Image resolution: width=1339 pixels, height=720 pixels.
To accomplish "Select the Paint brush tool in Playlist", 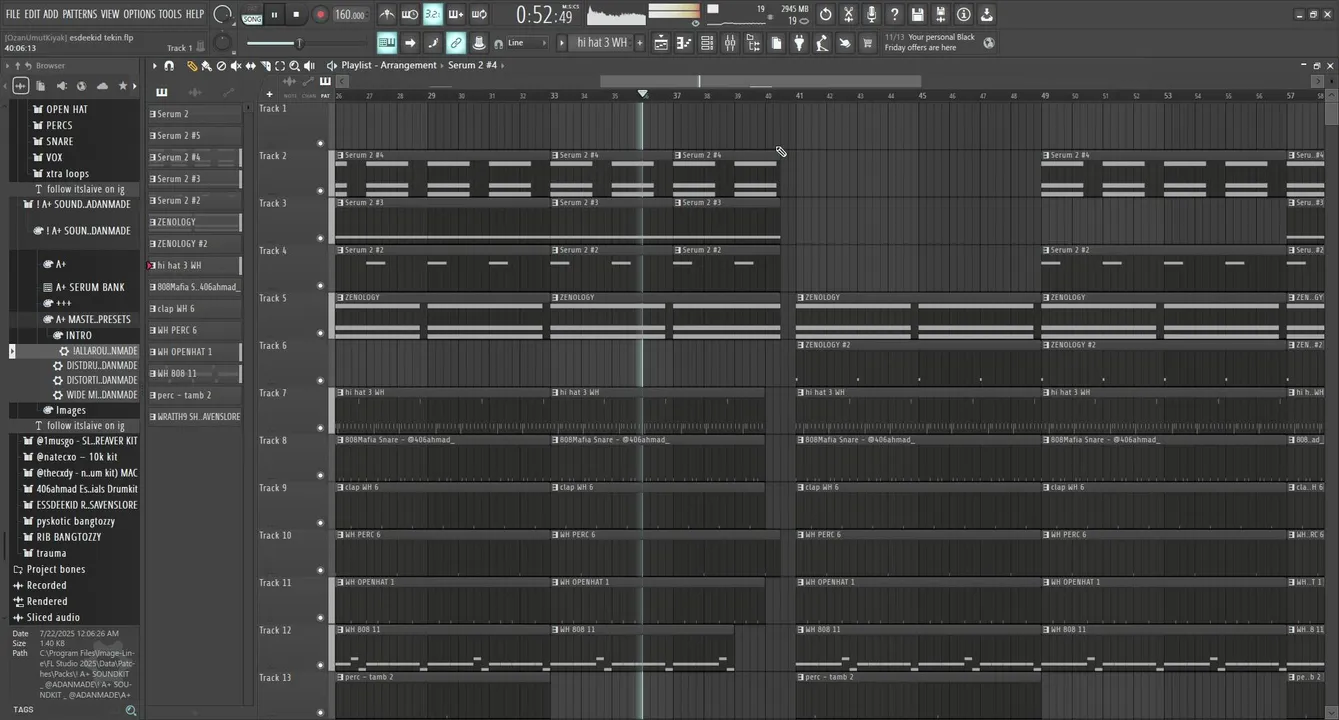I will 206,66.
